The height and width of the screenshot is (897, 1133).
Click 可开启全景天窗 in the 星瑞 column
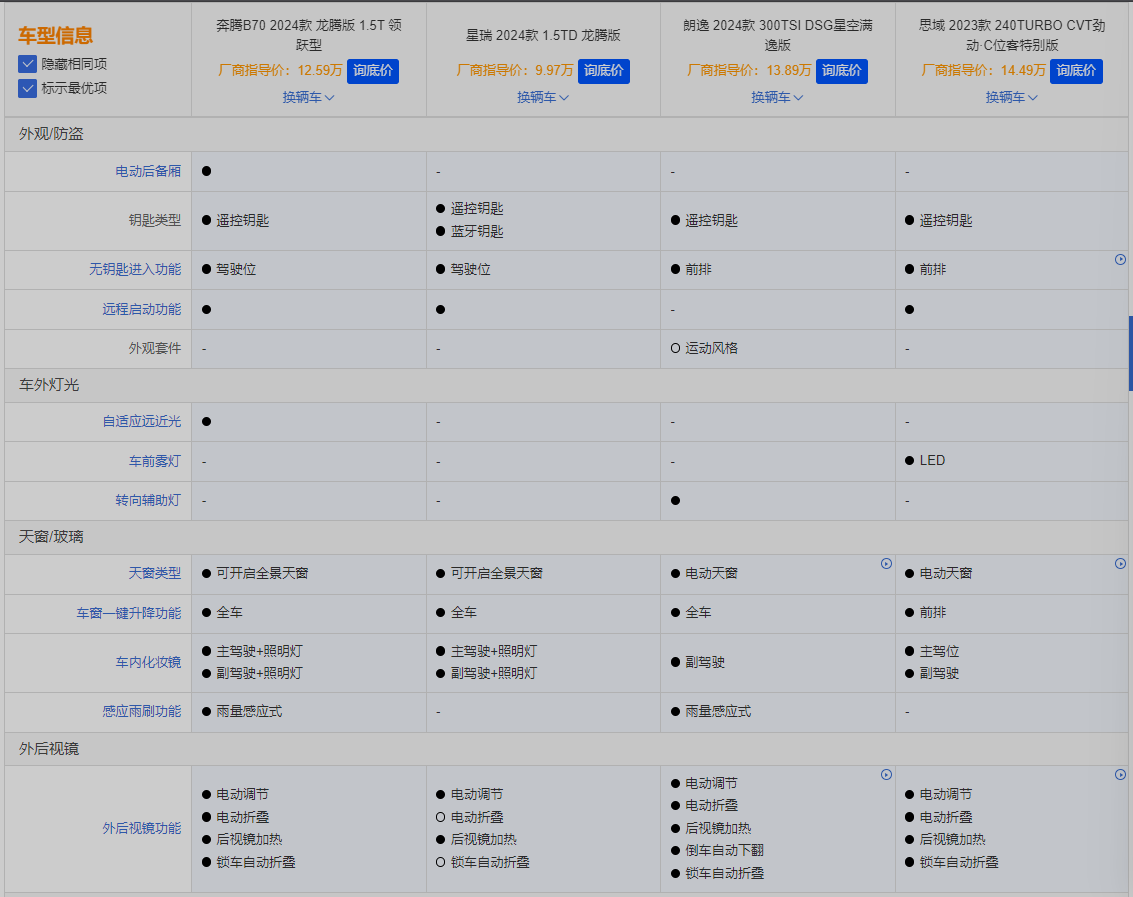point(497,573)
